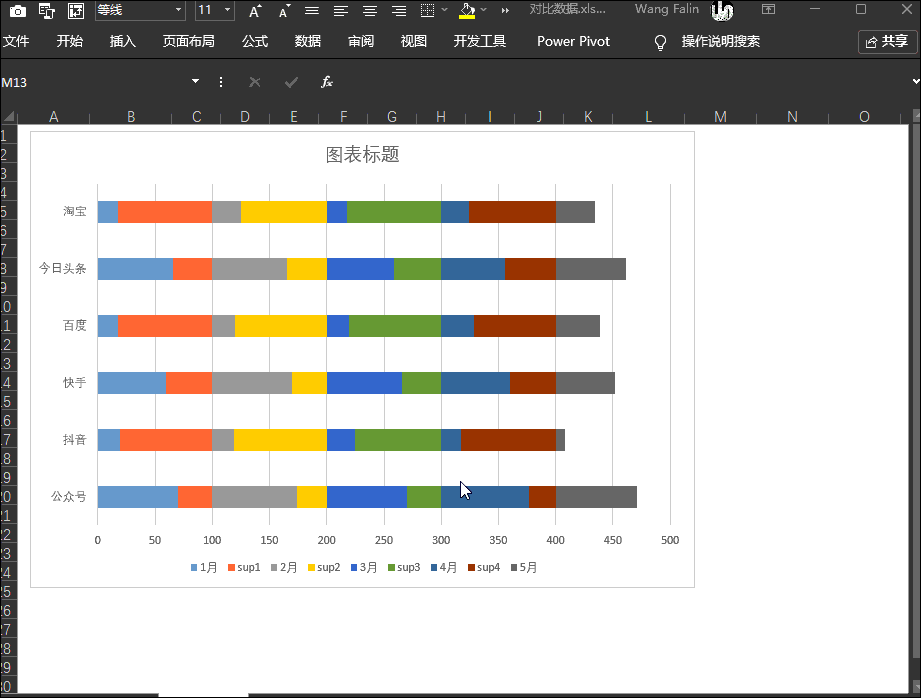921x698 pixels.
Task: Click the middle vertical align icon
Action: [x=312, y=11]
